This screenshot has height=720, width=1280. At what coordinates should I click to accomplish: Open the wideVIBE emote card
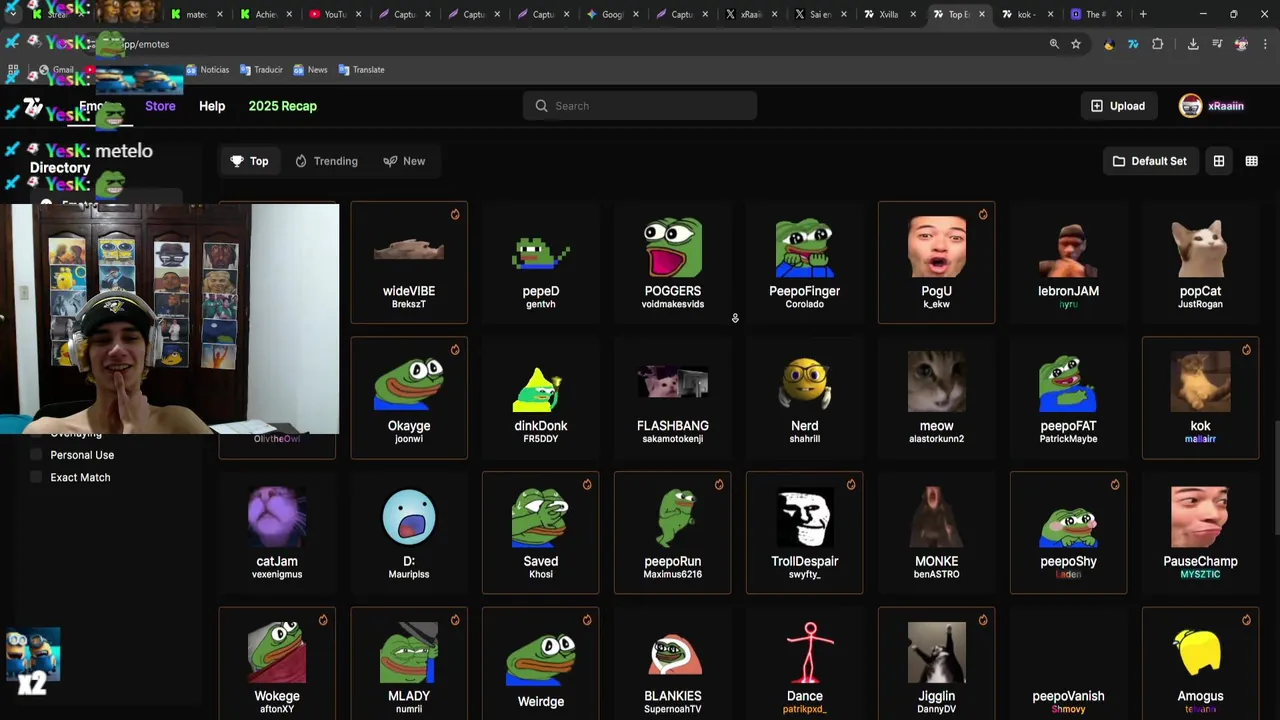[409, 263]
